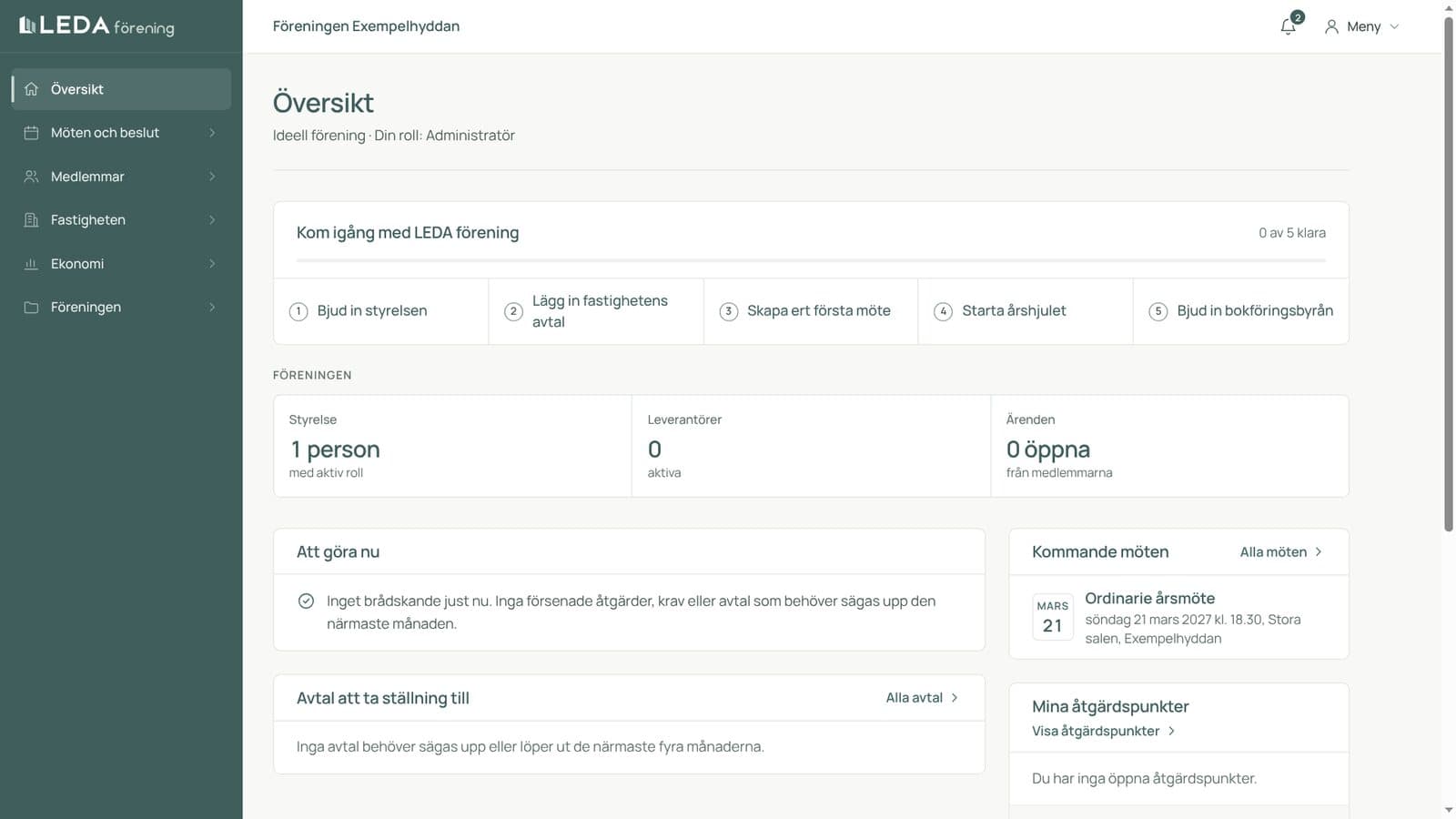1456x819 pixels.
Task: Open the Meny dropdown arrow
Action: (x=1394, y=26)
